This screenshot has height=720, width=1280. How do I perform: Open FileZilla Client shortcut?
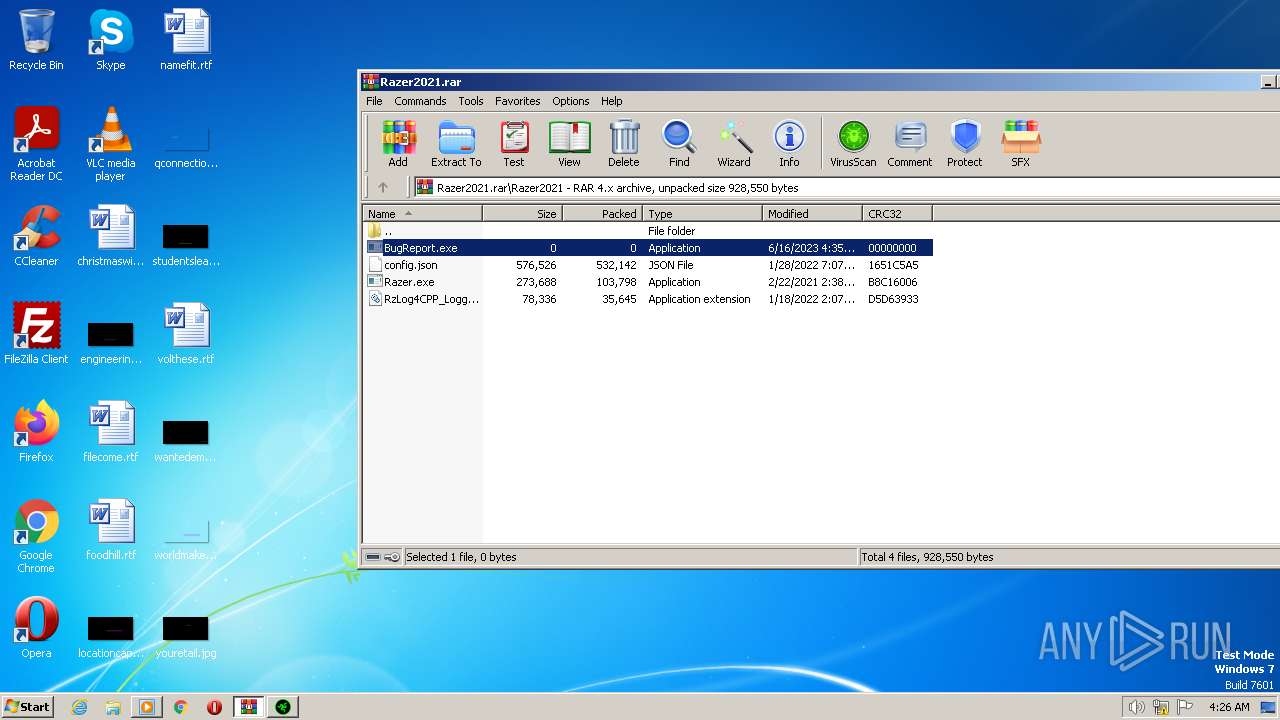pos(36,335)
